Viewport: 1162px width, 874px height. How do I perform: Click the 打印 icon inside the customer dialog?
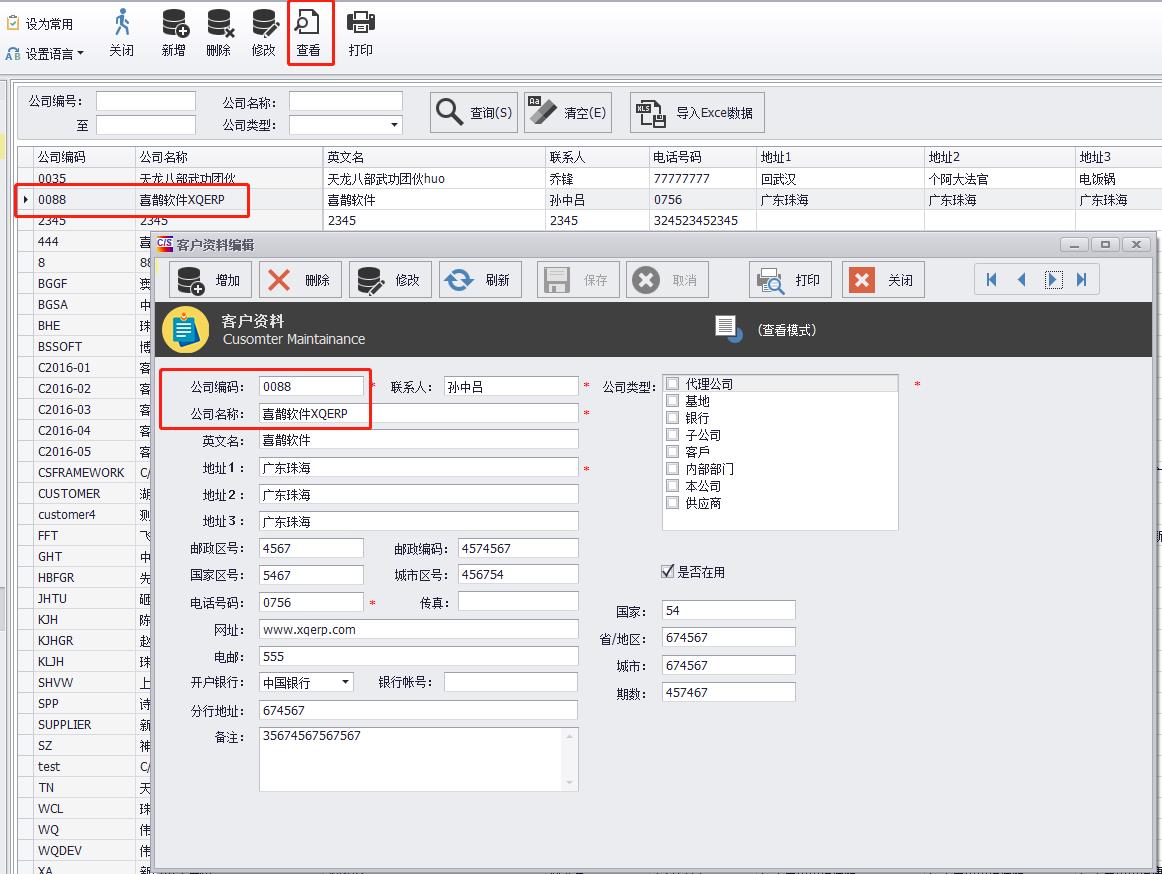pos(790,279)
